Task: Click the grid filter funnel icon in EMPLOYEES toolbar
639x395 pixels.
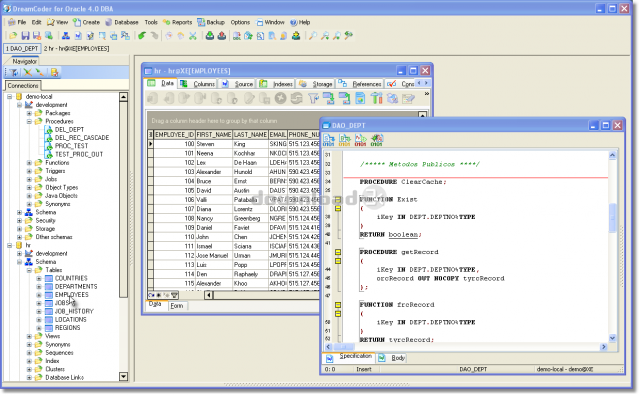Action: point(313,98)
